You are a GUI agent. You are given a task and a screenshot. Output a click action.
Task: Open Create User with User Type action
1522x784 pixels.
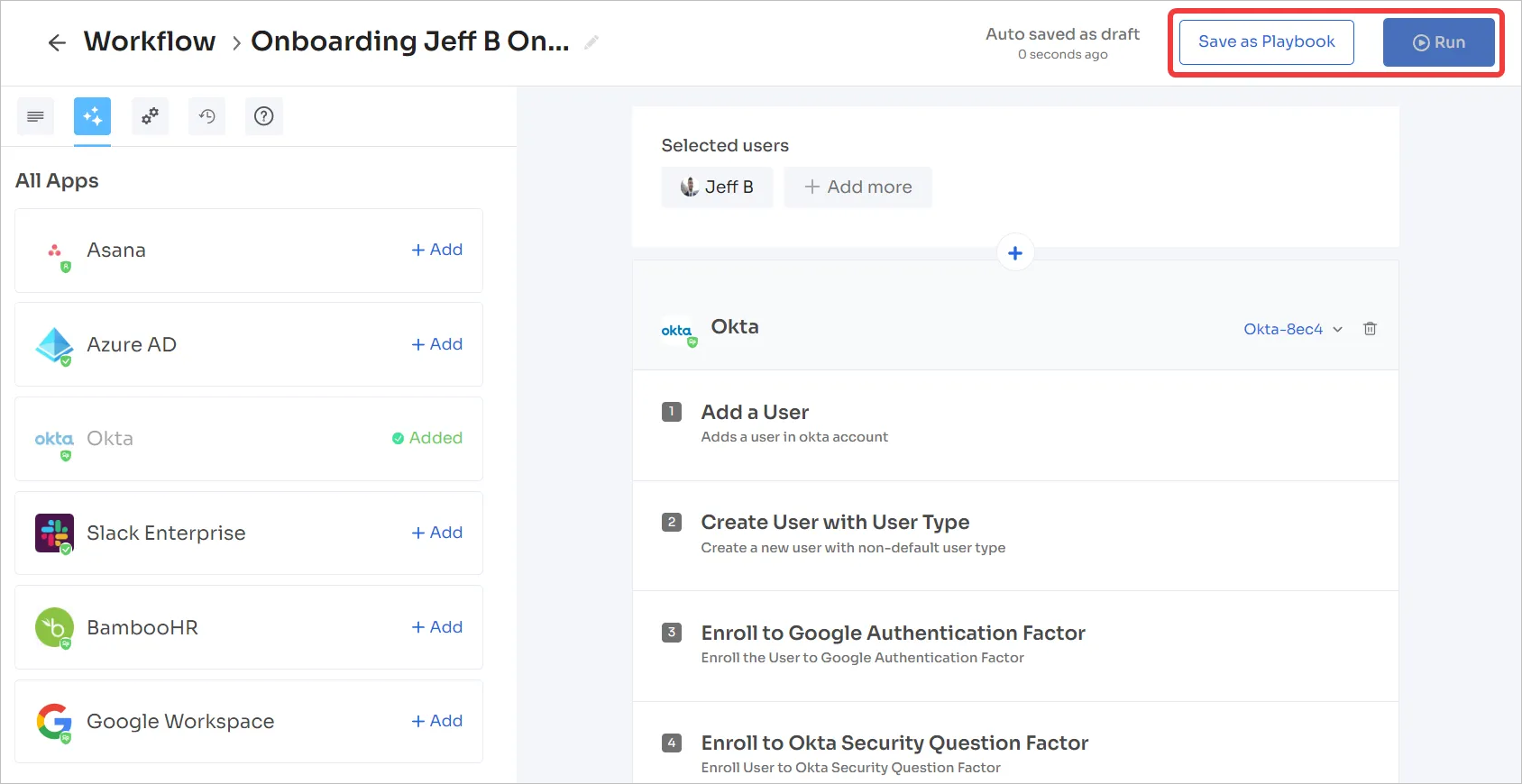pos(1015,535)
